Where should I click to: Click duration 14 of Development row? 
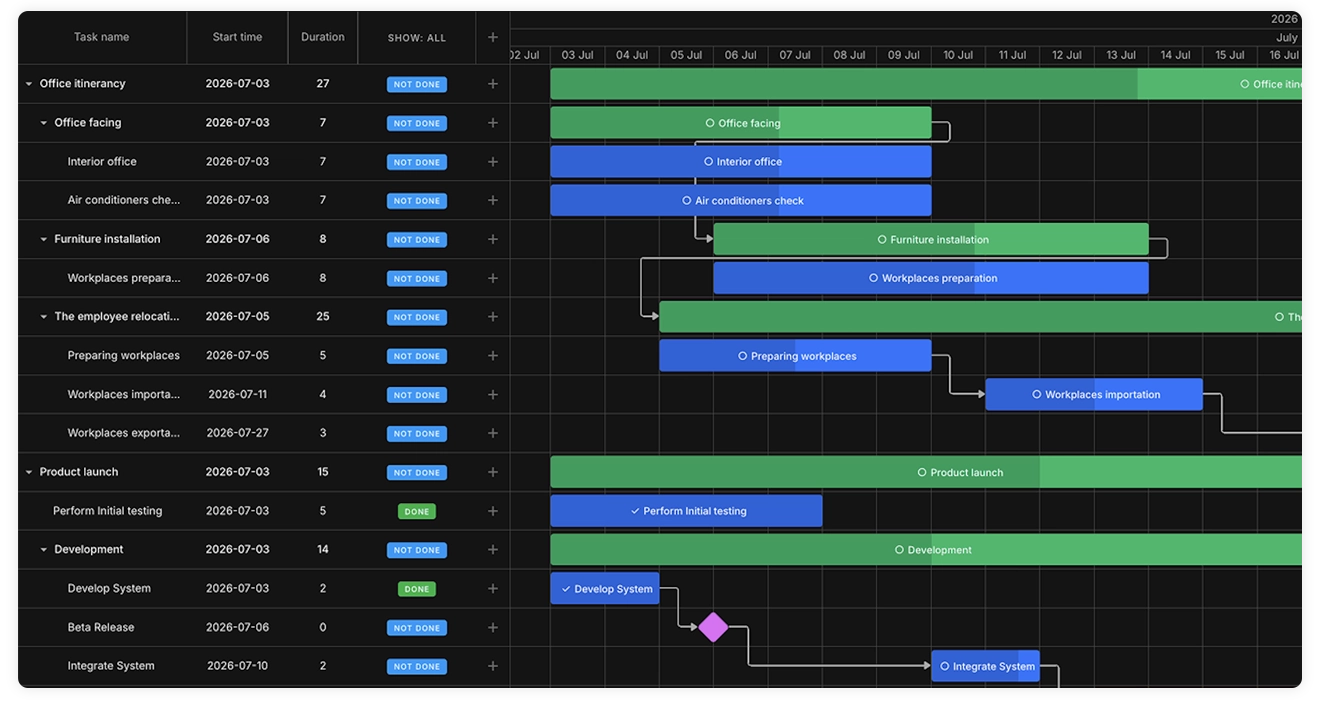[x=323, y=550]
